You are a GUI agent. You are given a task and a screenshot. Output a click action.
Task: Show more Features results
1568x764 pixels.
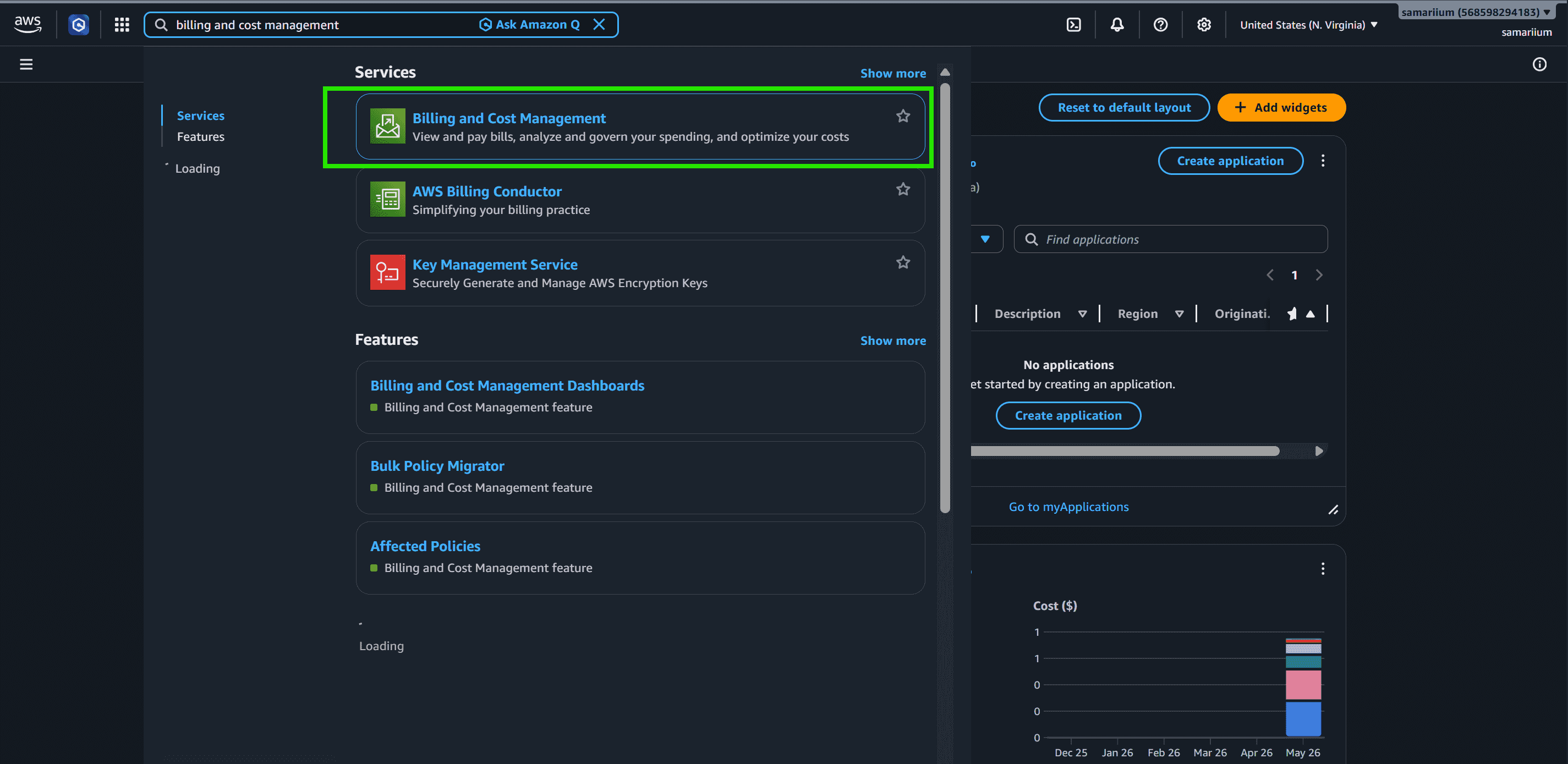coord(893,341)
